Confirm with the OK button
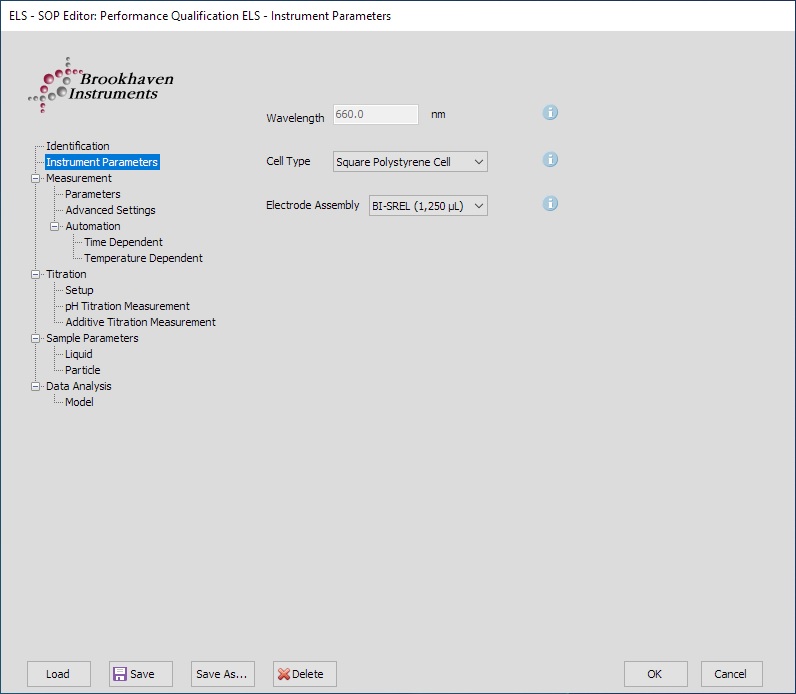 click(x=655, y=674)
